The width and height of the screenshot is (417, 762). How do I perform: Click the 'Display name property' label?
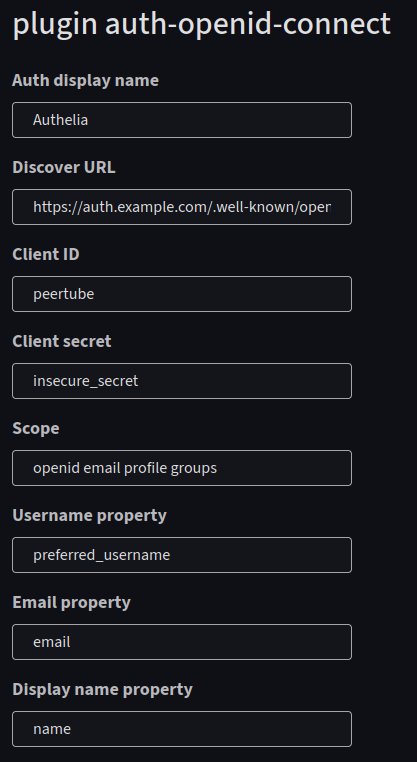coord(103,690)
